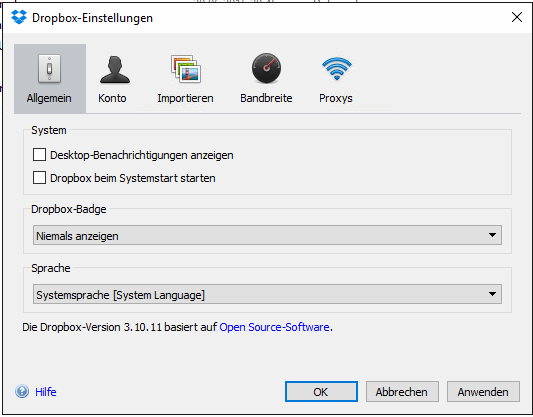
Task: Open the Konto person silhouette icon
Action: click(x=115, y=69)
